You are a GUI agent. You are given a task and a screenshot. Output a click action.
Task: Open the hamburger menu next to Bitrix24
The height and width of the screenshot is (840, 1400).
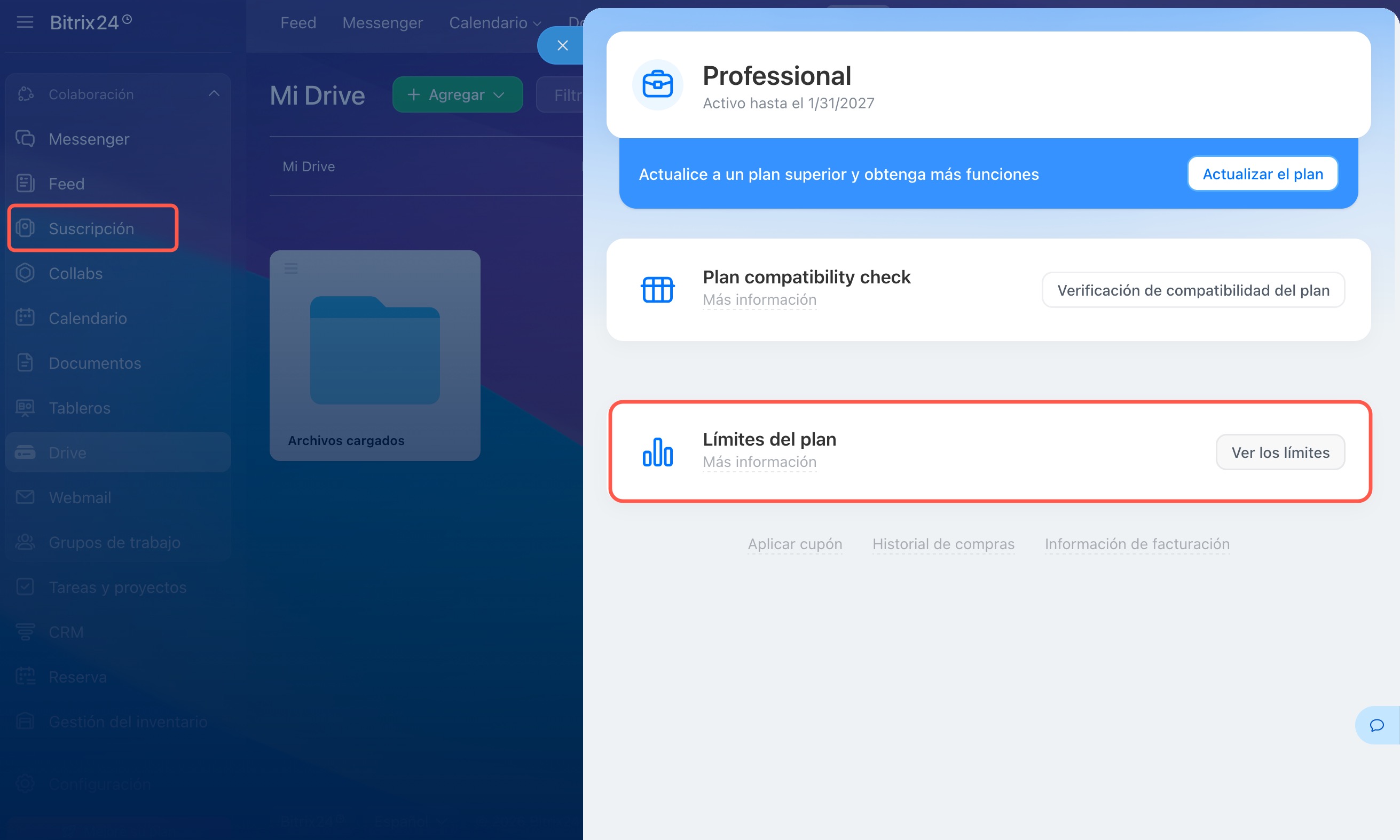point(25,22)
